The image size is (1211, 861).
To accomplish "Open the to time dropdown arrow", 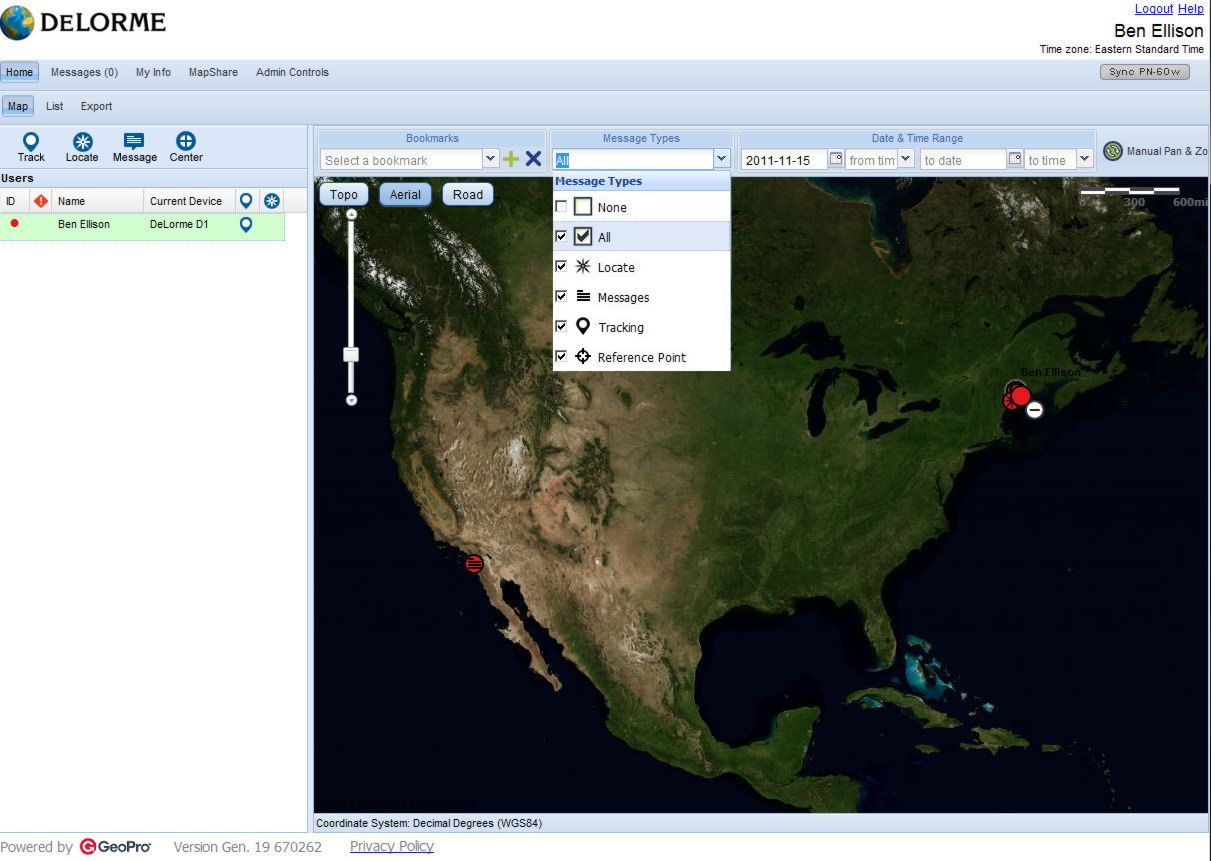I will click(x=1084, y=159).
